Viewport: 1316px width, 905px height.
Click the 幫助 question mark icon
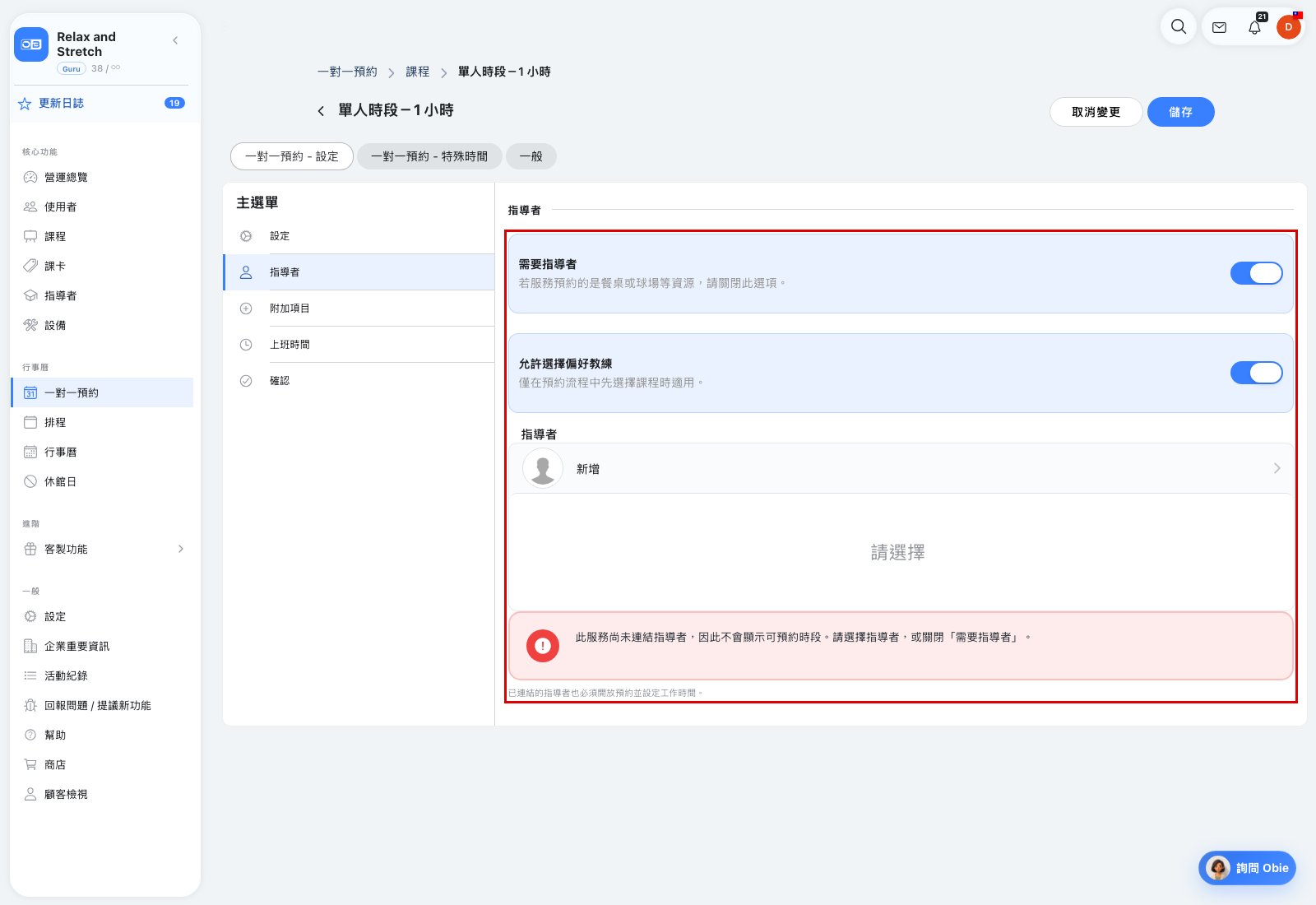30,735
